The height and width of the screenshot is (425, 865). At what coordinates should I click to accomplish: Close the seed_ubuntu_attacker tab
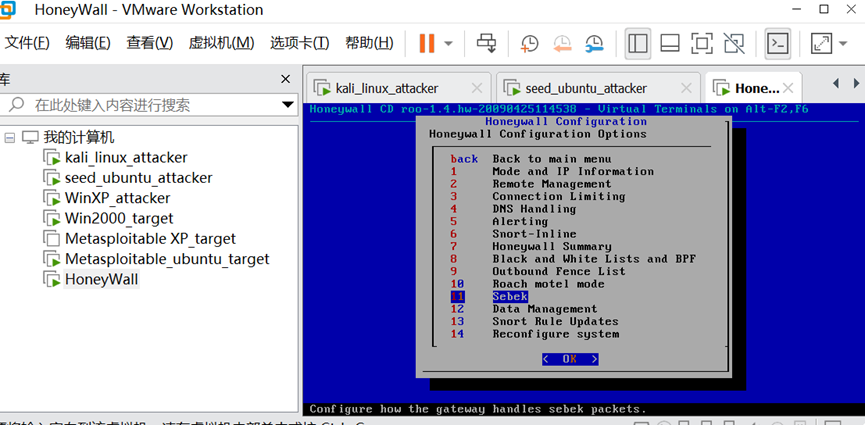pos(686,88)
